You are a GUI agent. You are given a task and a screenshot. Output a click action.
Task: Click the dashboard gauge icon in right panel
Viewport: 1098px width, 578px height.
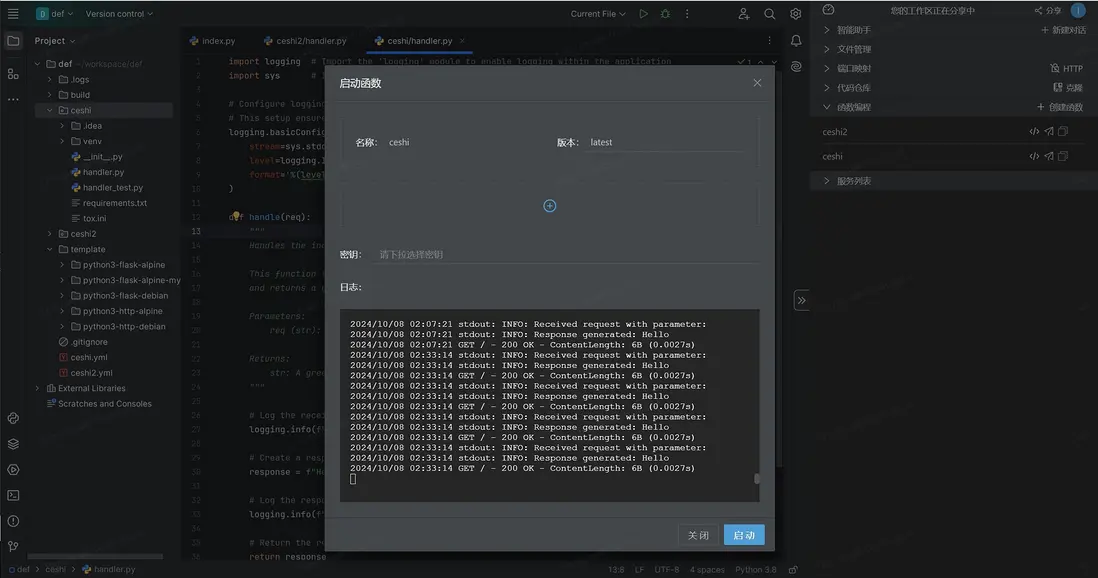[828, 10]
